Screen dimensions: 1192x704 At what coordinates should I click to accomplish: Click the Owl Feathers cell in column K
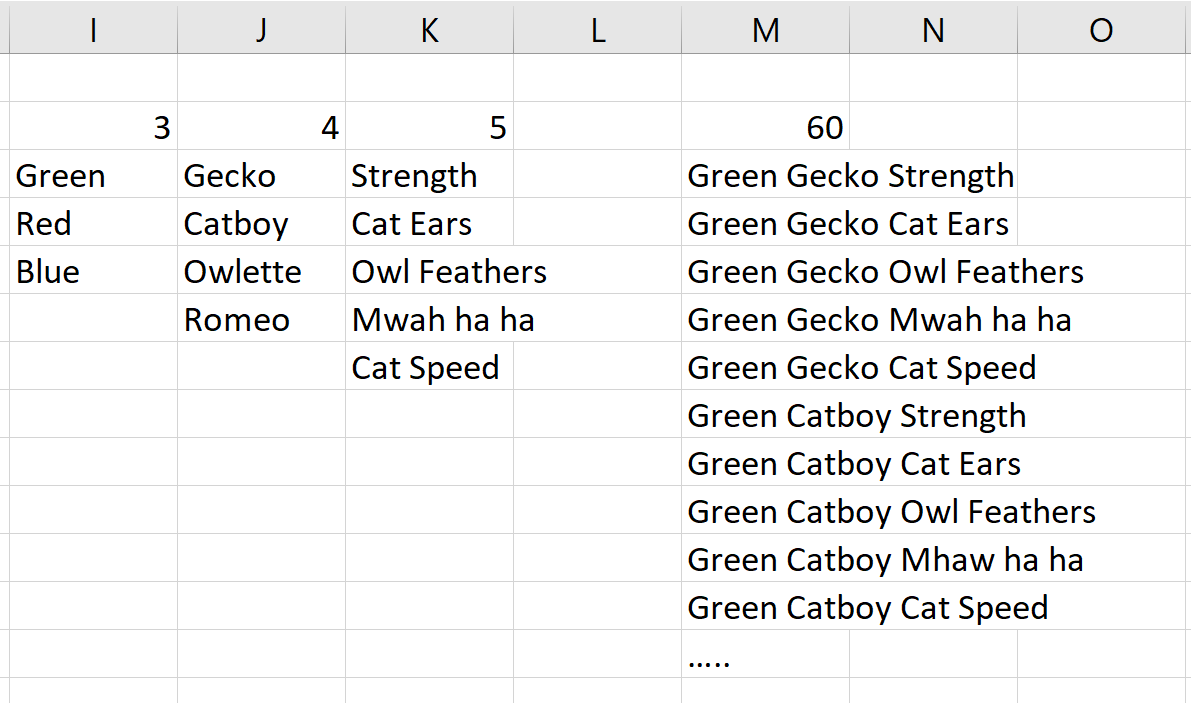(429, 271)
